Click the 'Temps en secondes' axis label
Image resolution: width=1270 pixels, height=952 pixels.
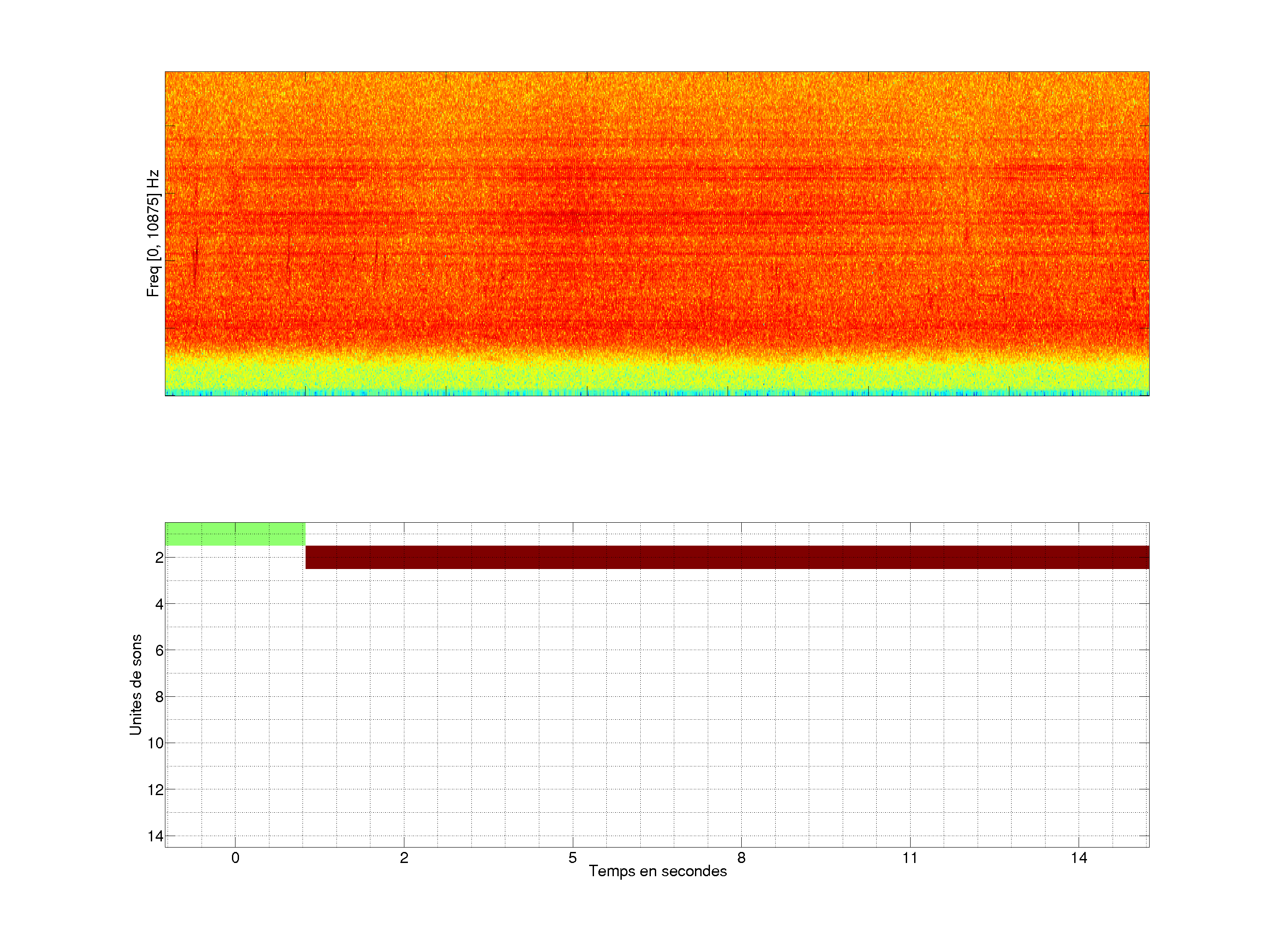click(657, 871)
